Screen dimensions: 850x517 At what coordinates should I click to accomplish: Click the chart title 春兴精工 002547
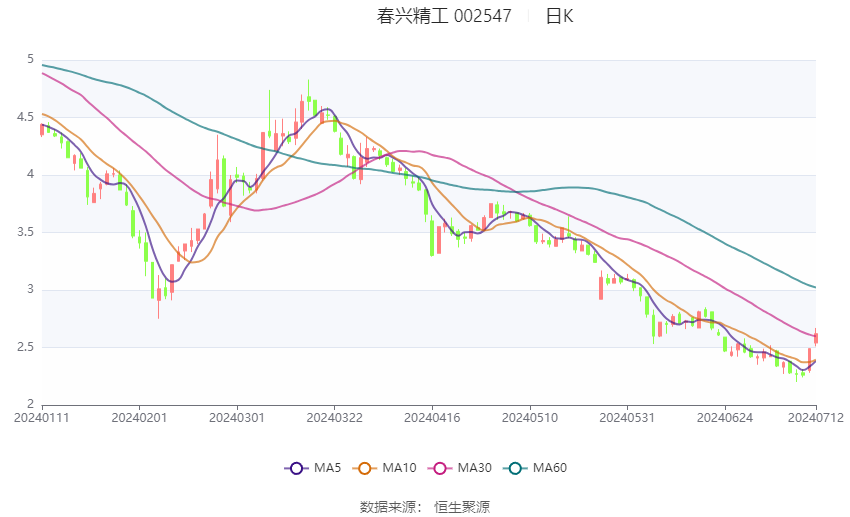click(x=444, y=16)
